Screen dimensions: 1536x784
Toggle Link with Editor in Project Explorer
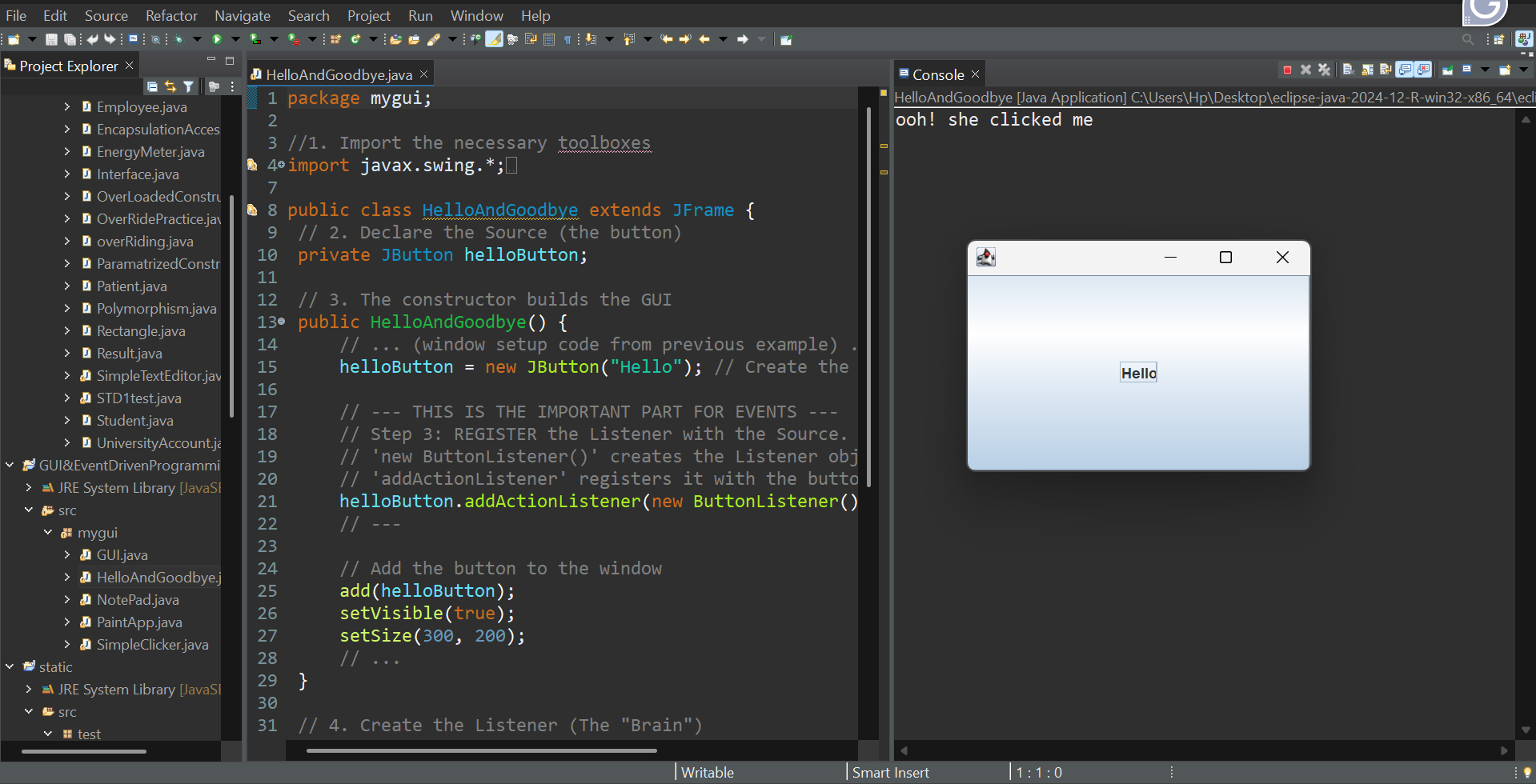pyautogui.click(x=170, y=86)
